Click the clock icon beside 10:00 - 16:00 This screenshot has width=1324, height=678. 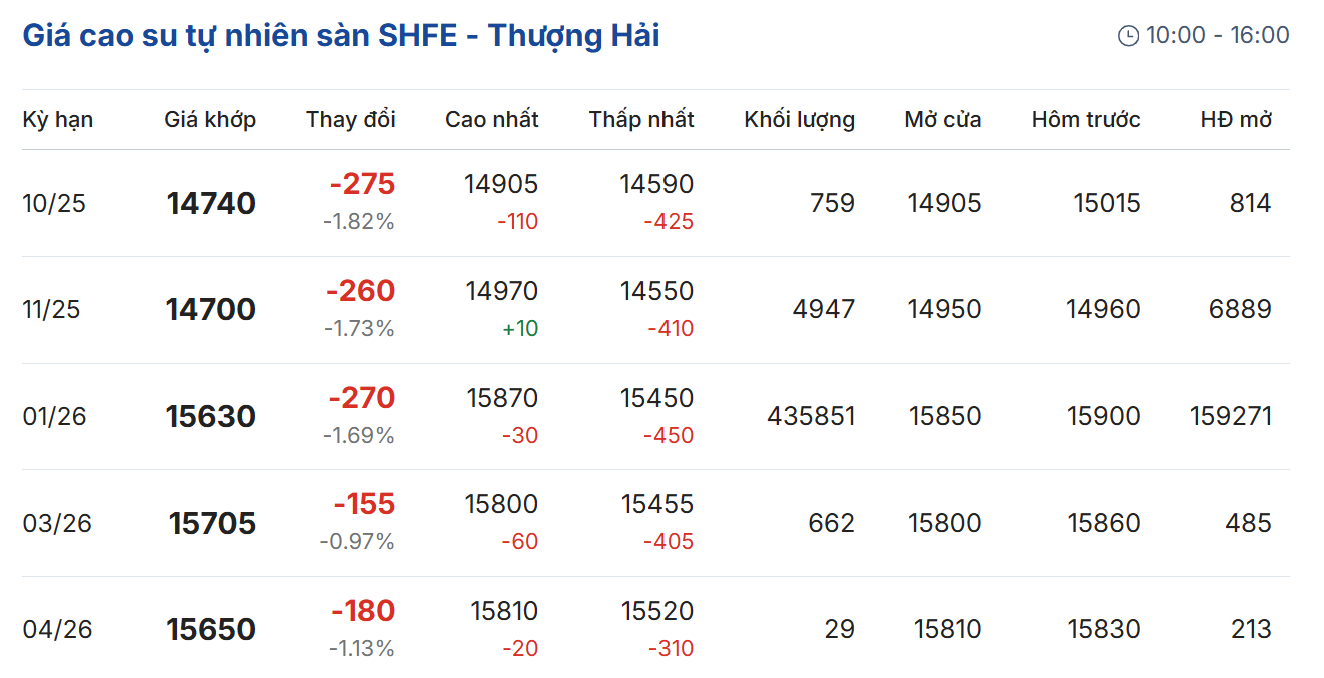[1128, 36]
